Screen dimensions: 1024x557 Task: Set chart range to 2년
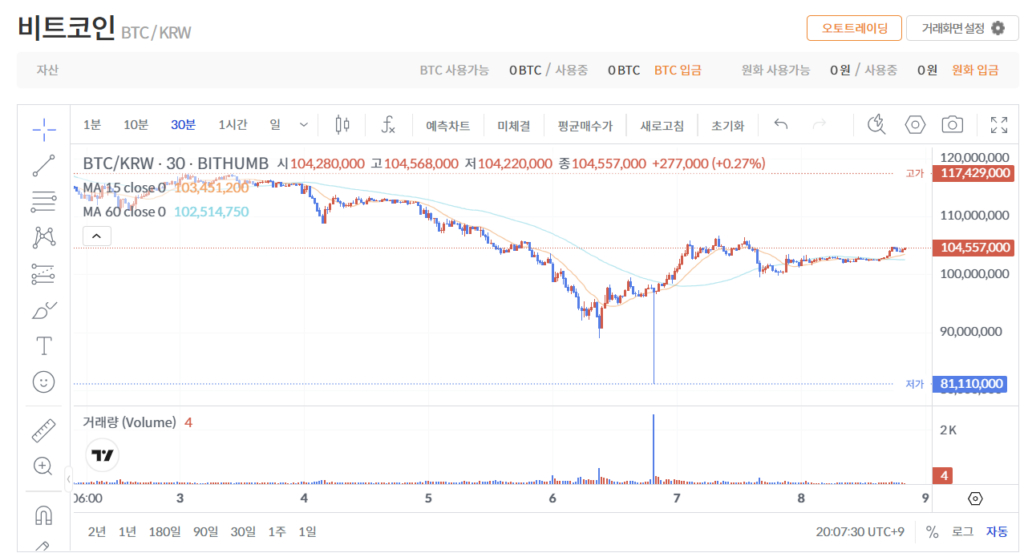tap(97, 532)
